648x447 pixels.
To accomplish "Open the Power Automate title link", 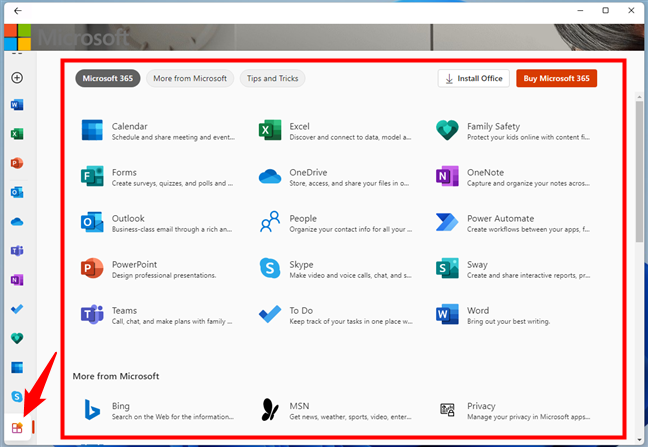I will pyautogui.click(x=500, y=218).
